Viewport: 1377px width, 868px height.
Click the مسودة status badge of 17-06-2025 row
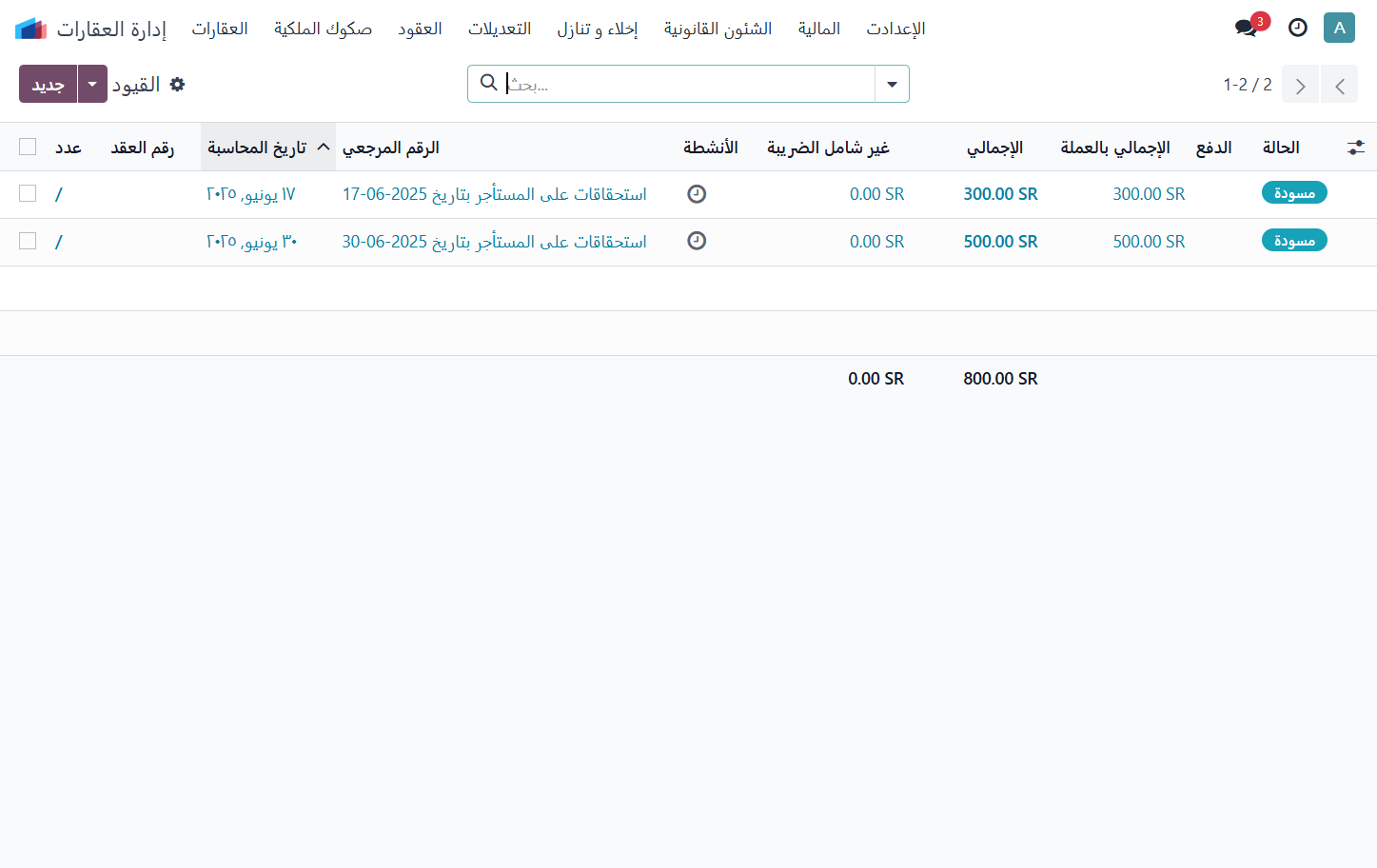point(1294,193)
